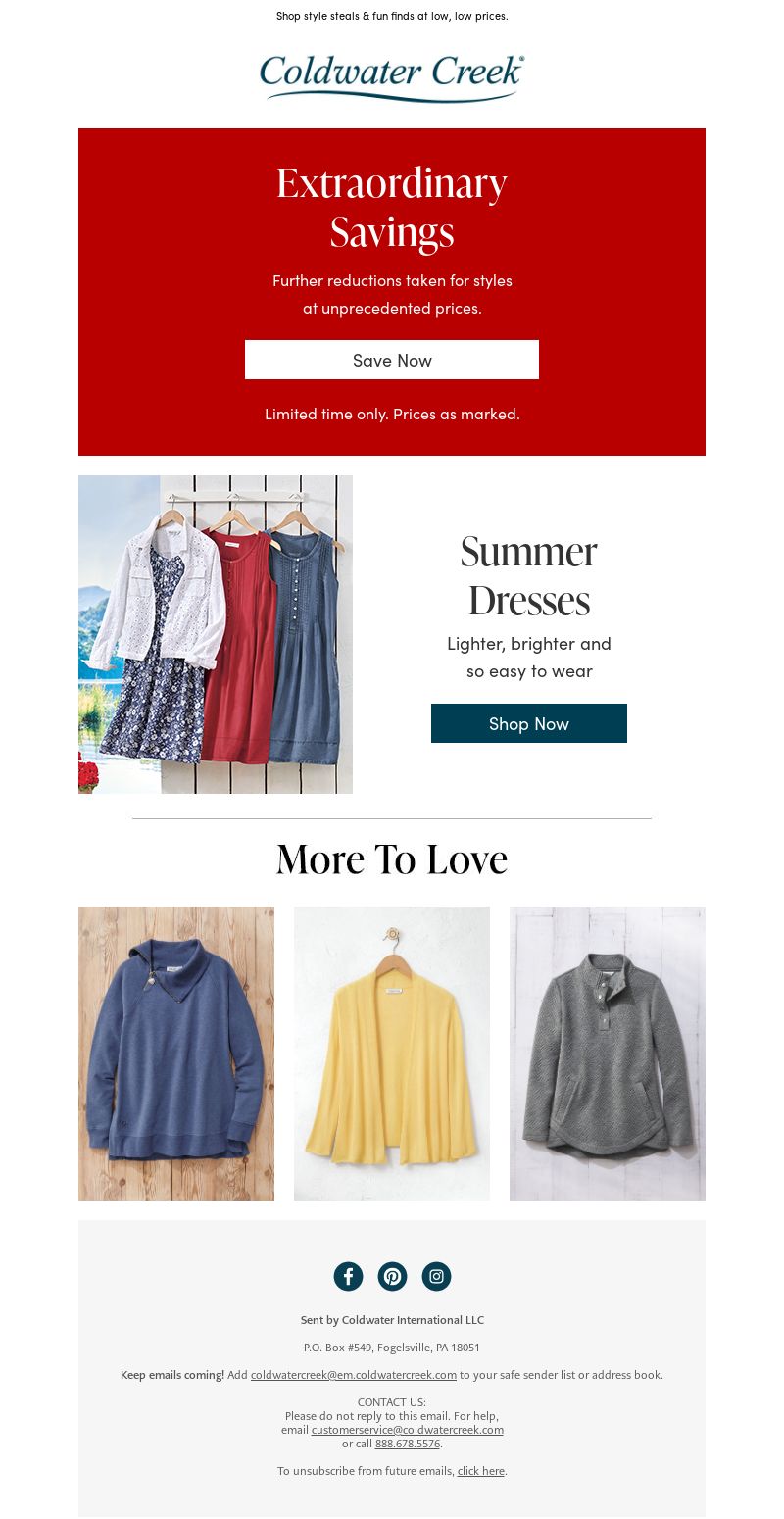The image size is (784, 1519).
Task: Open the Facebook social icon
Action: 348,1276
